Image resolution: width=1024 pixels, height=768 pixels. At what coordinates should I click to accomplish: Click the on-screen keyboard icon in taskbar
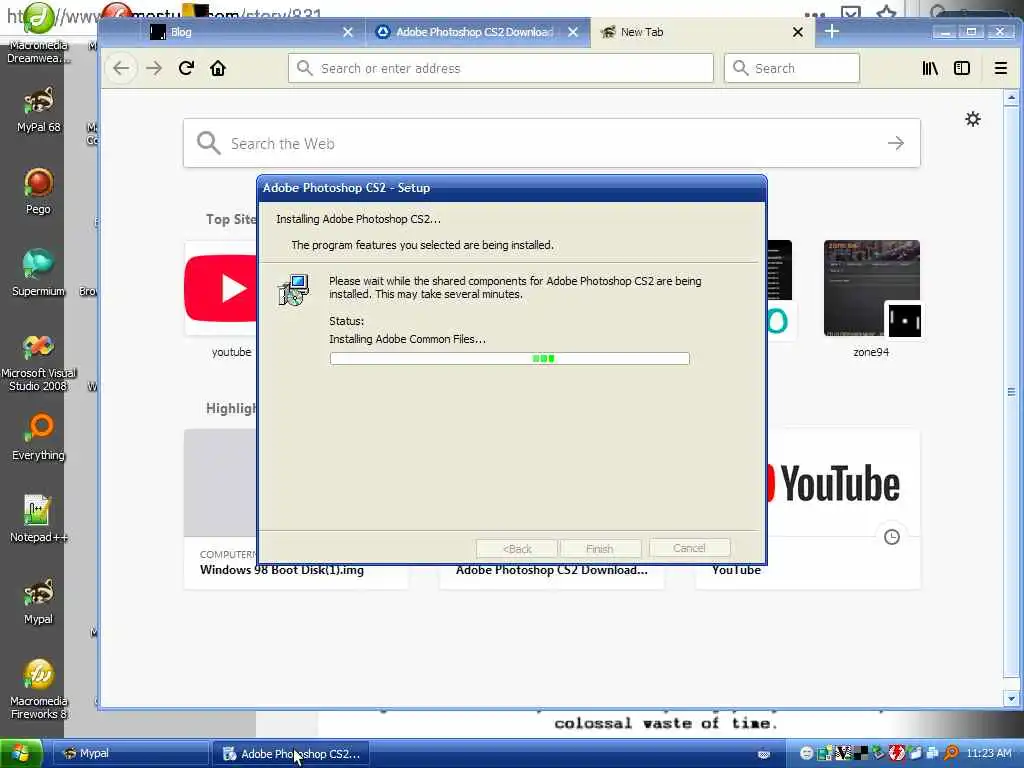[x=764, y=754]
